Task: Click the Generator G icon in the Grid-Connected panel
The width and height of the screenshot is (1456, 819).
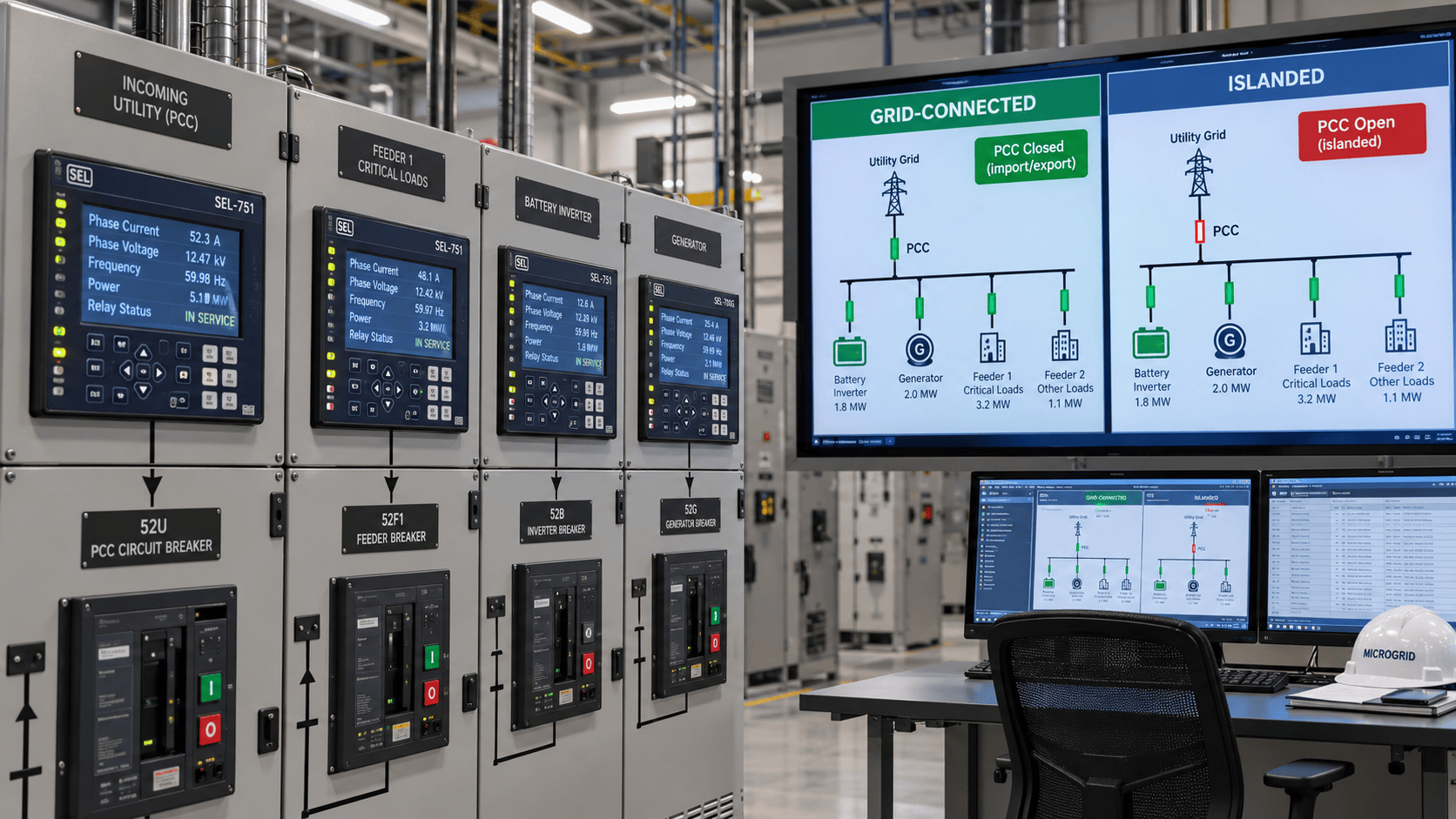Action: [x=920, y=349]
